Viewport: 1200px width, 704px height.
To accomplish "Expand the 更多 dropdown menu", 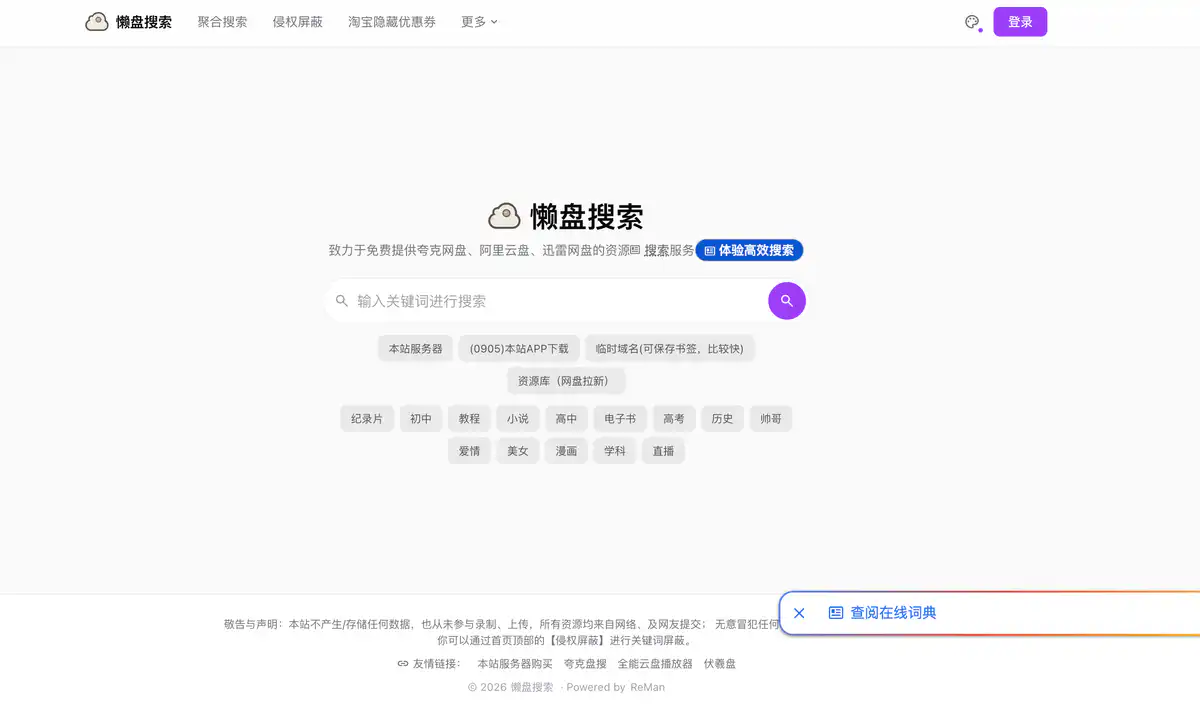I will tap(479, 22).
